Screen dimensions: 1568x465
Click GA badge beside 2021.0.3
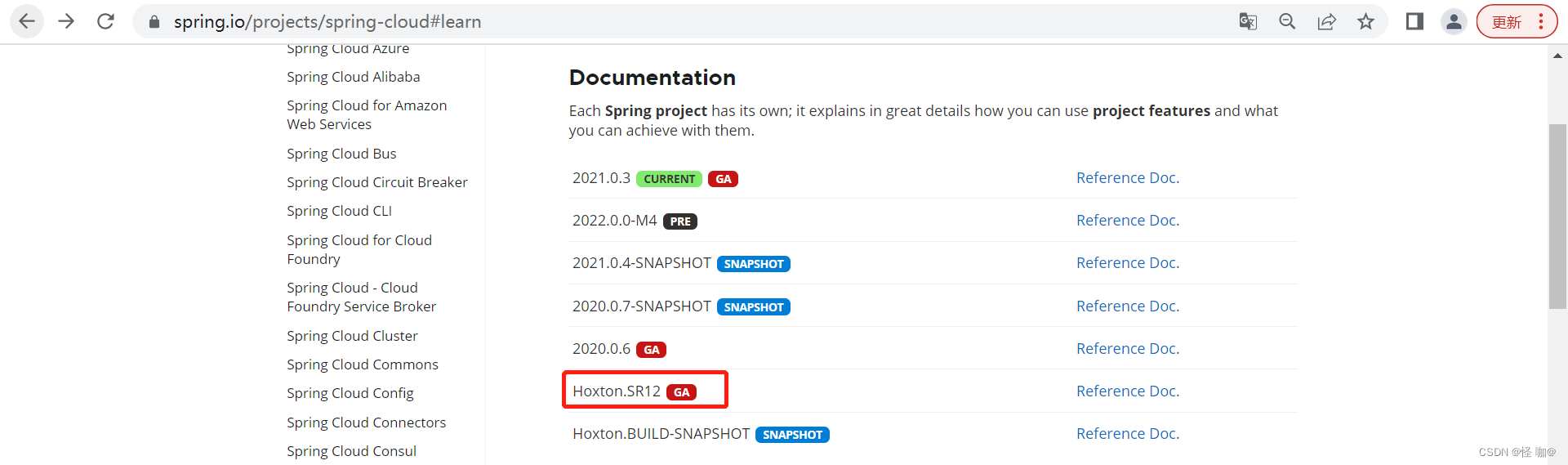click(723, 179)
